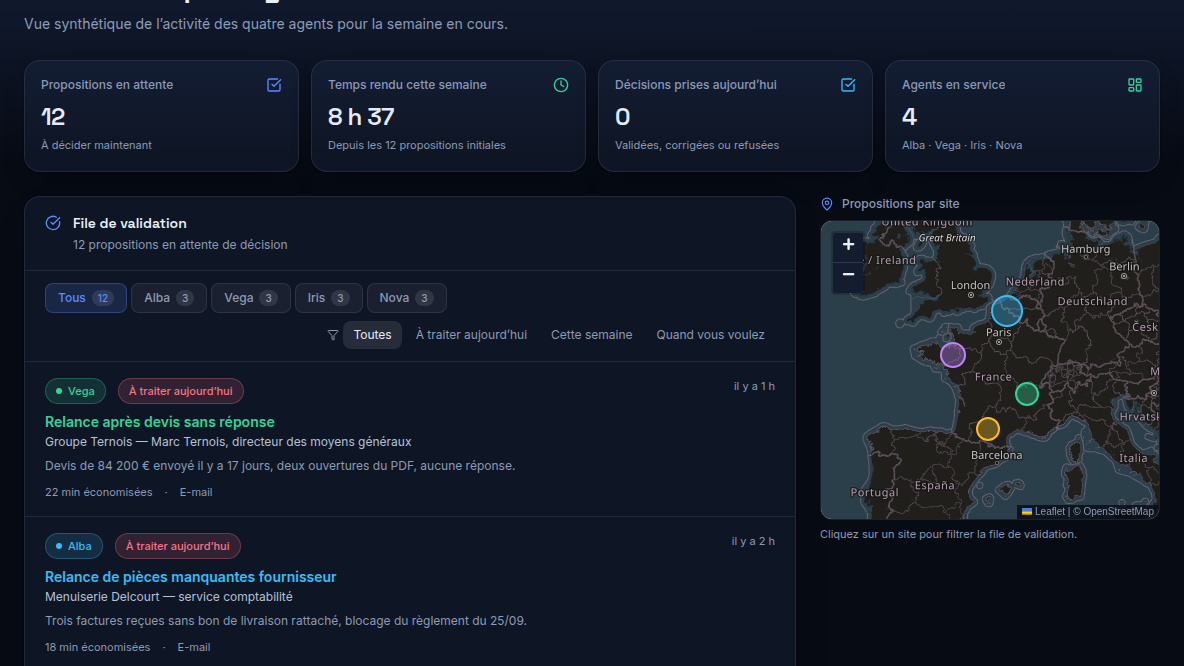Click the il y a 2 h timestamp
This screenshot has height=666, width=1184.
tap(753, 541)
